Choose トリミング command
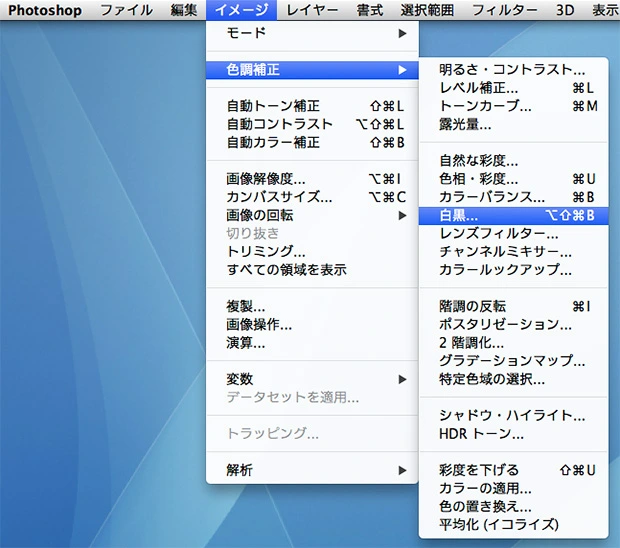 (312, 251)
